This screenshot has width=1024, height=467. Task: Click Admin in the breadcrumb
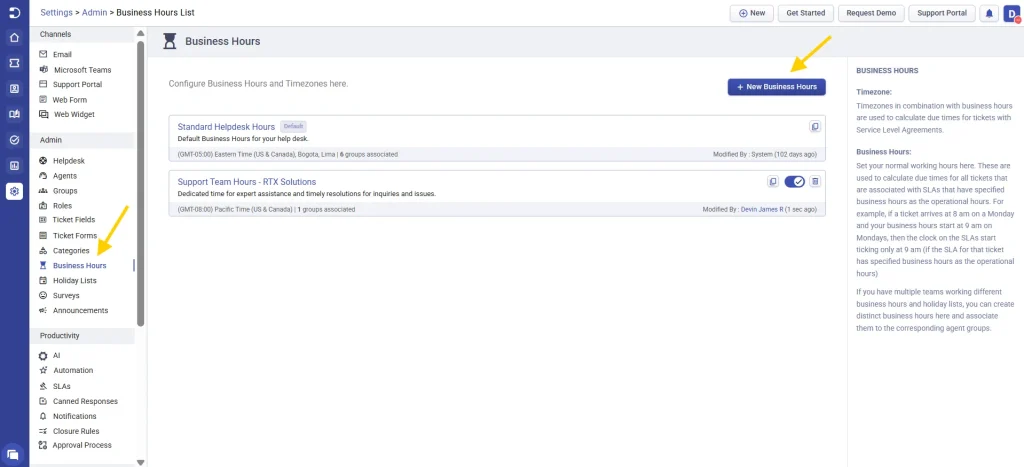(x=94, y=12)
